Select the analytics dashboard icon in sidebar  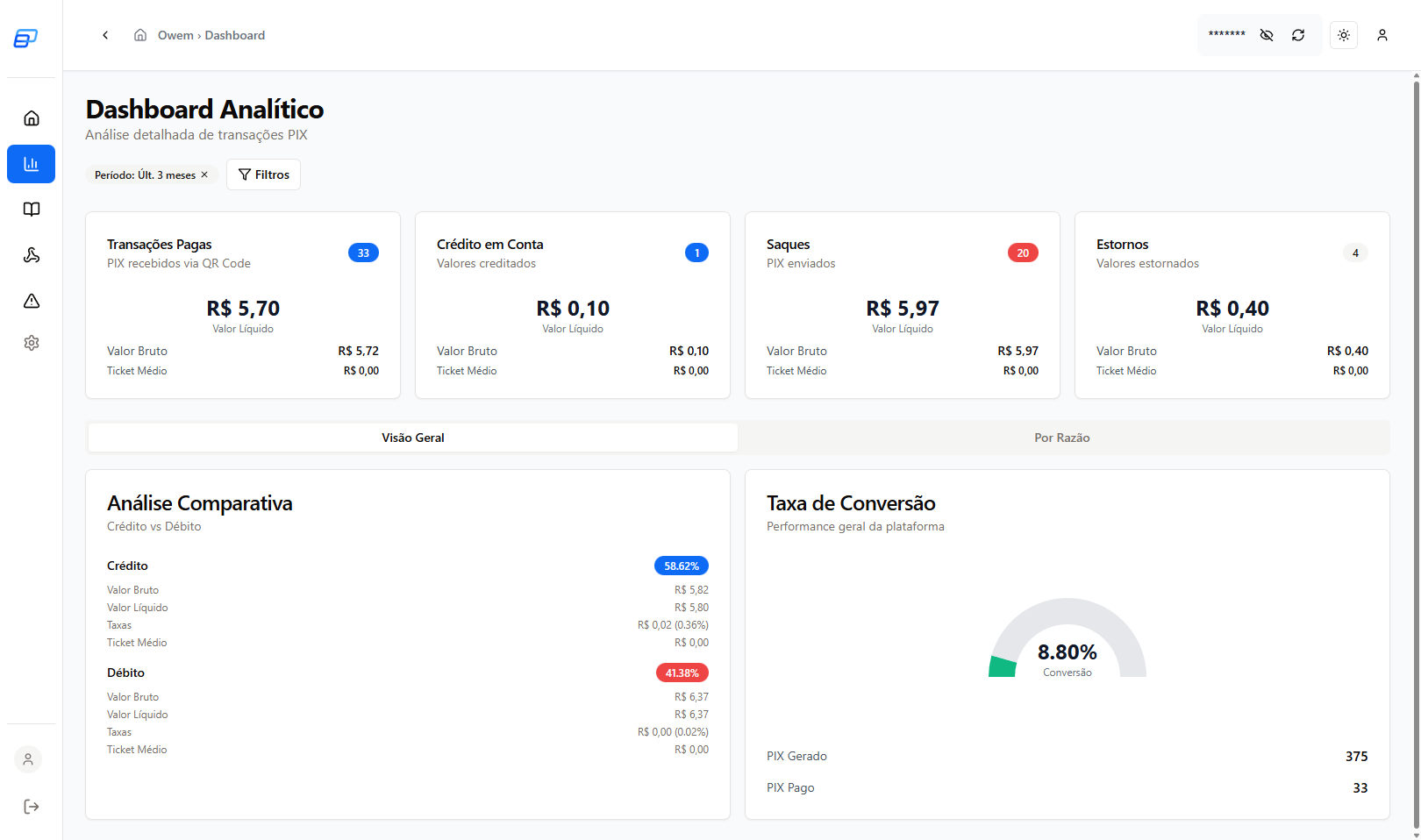point(31,164)
